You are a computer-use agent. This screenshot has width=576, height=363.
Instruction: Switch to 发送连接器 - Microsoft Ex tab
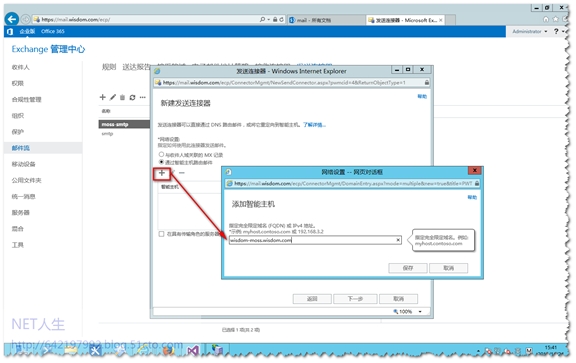[x=405, y=20]
